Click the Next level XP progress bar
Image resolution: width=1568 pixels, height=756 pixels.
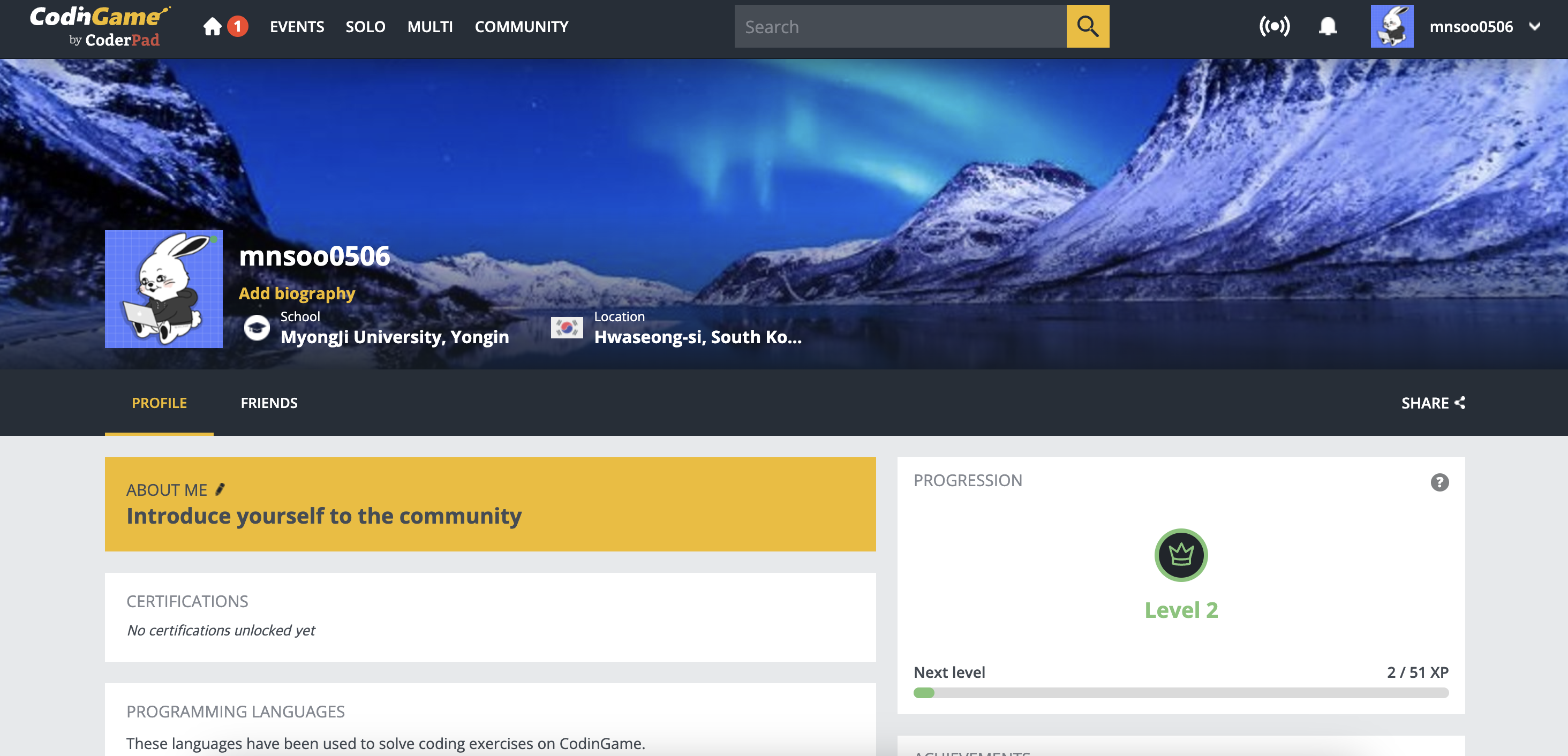1181,693
